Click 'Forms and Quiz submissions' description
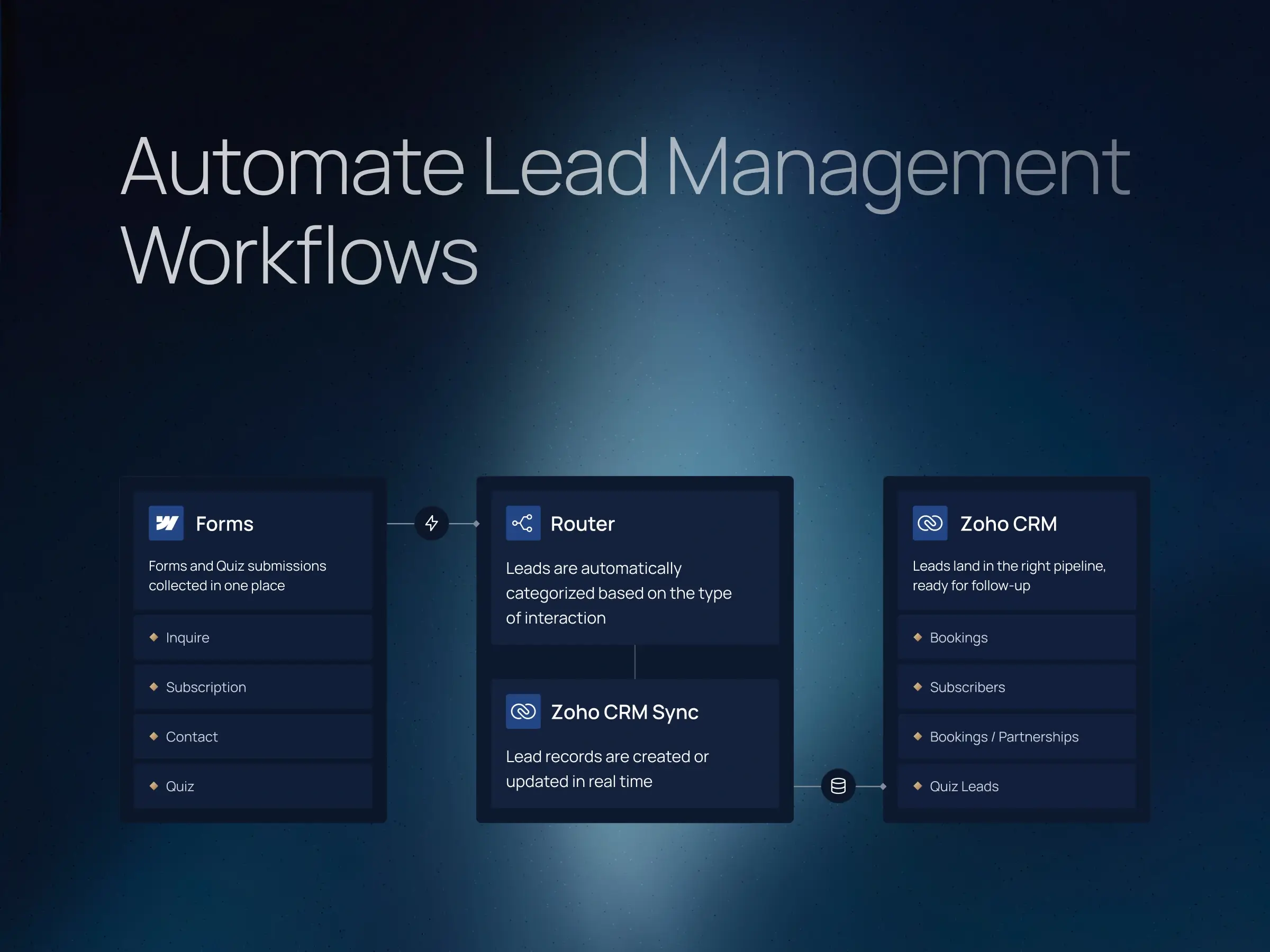1270x952 pixels. tap(237, 575)
